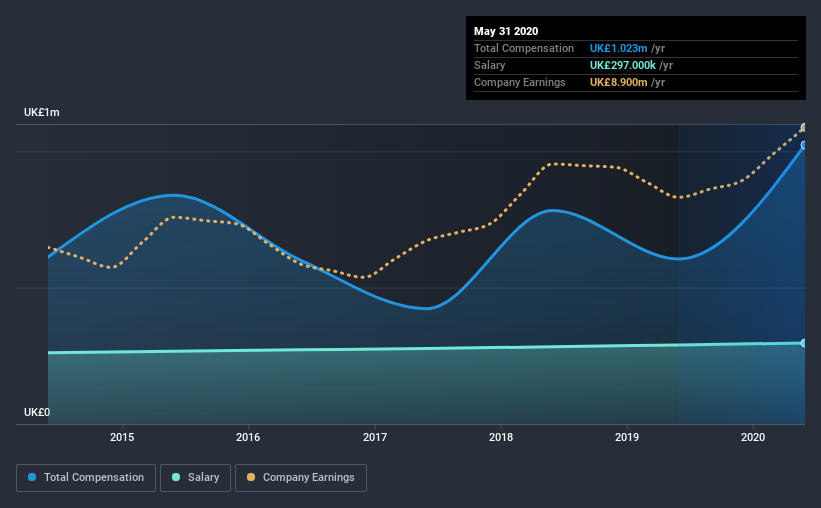Click the blue Total Compensation legend dot

[x=32, y=477]
